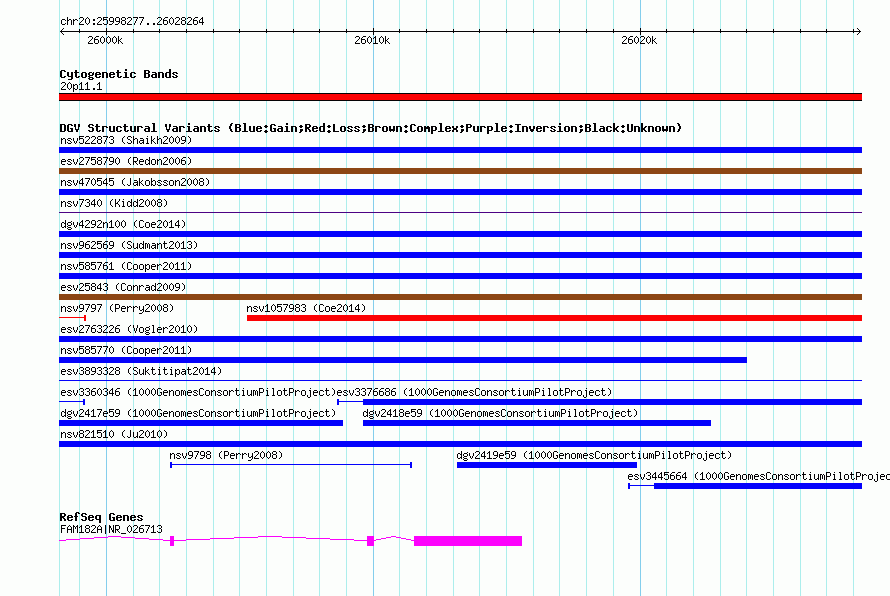
Task: Click the blue bar for dgv2419e59
Action: click(x=547, y=465)
